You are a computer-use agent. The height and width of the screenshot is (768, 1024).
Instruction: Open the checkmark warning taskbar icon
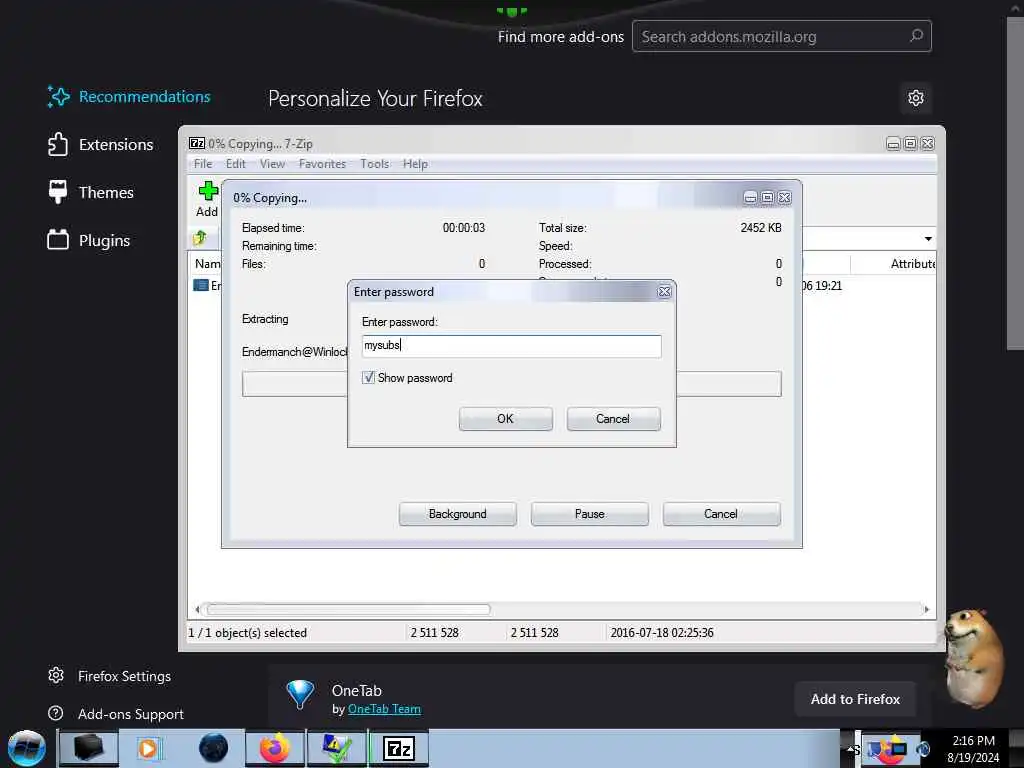(x=336, y=748)
